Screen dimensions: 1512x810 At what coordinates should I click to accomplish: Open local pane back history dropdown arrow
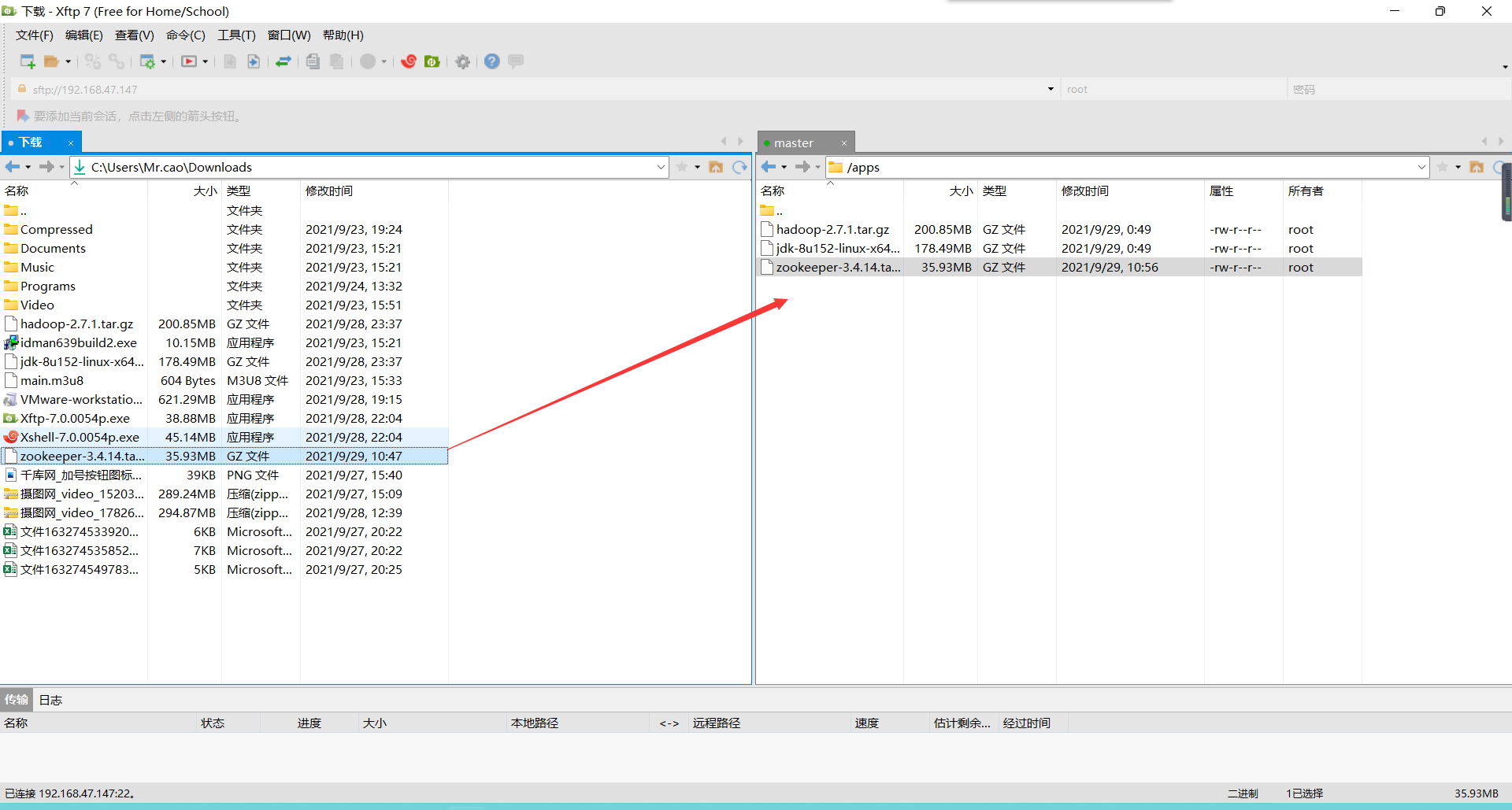28,167
